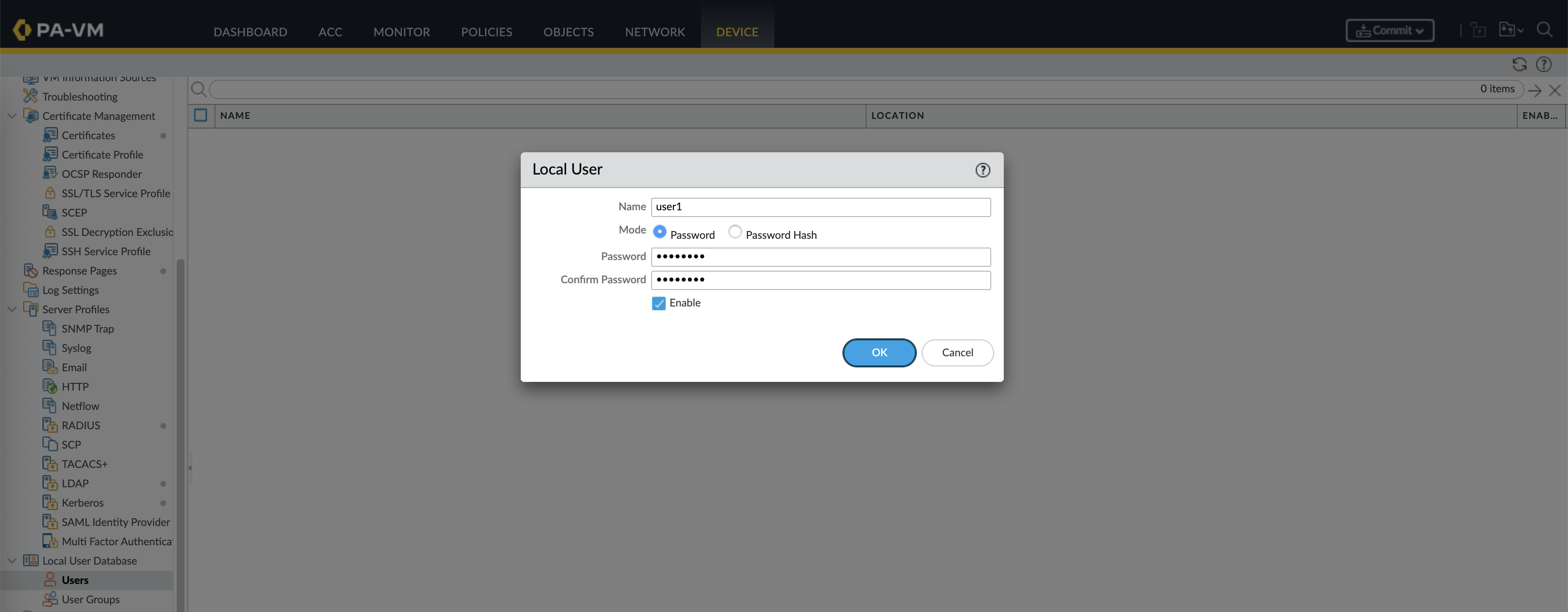Open the global search magnifier icon
This screenshot has width=1568, height=612.
coord(1544,30)
